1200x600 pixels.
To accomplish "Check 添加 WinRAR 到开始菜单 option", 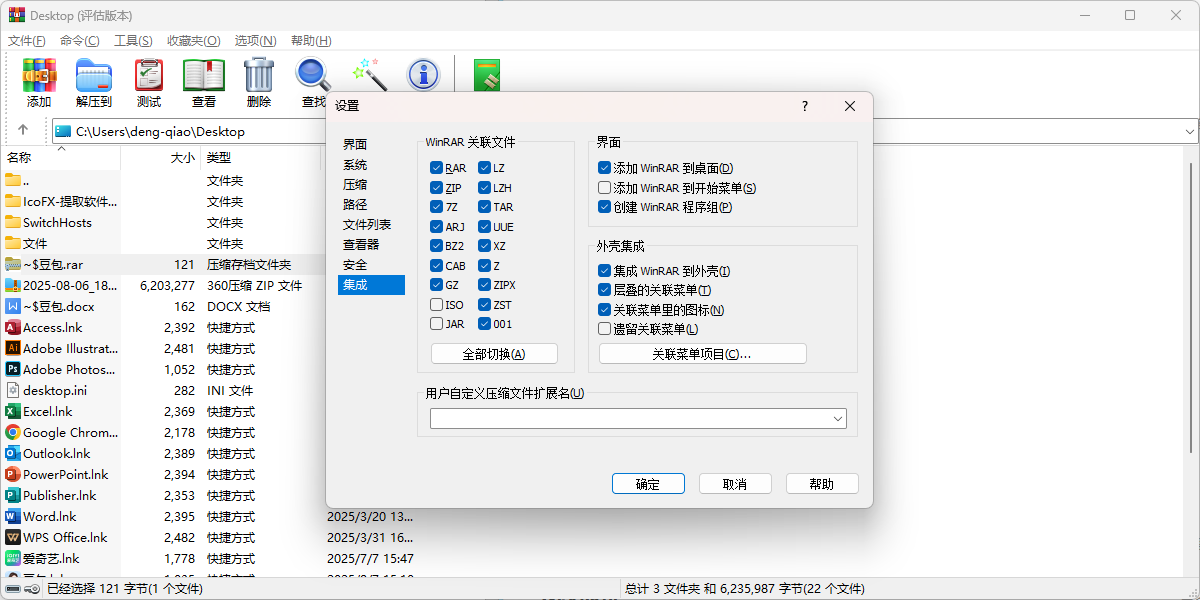I will tap(604, 187).
